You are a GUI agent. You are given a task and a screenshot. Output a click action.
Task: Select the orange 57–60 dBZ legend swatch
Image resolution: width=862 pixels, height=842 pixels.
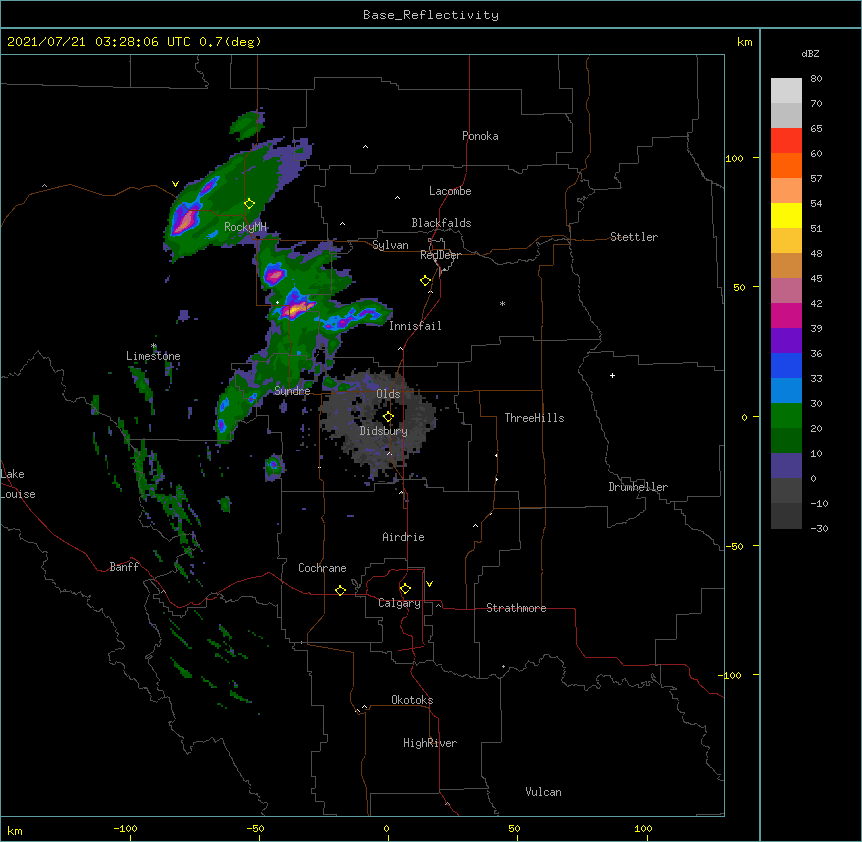786,165
